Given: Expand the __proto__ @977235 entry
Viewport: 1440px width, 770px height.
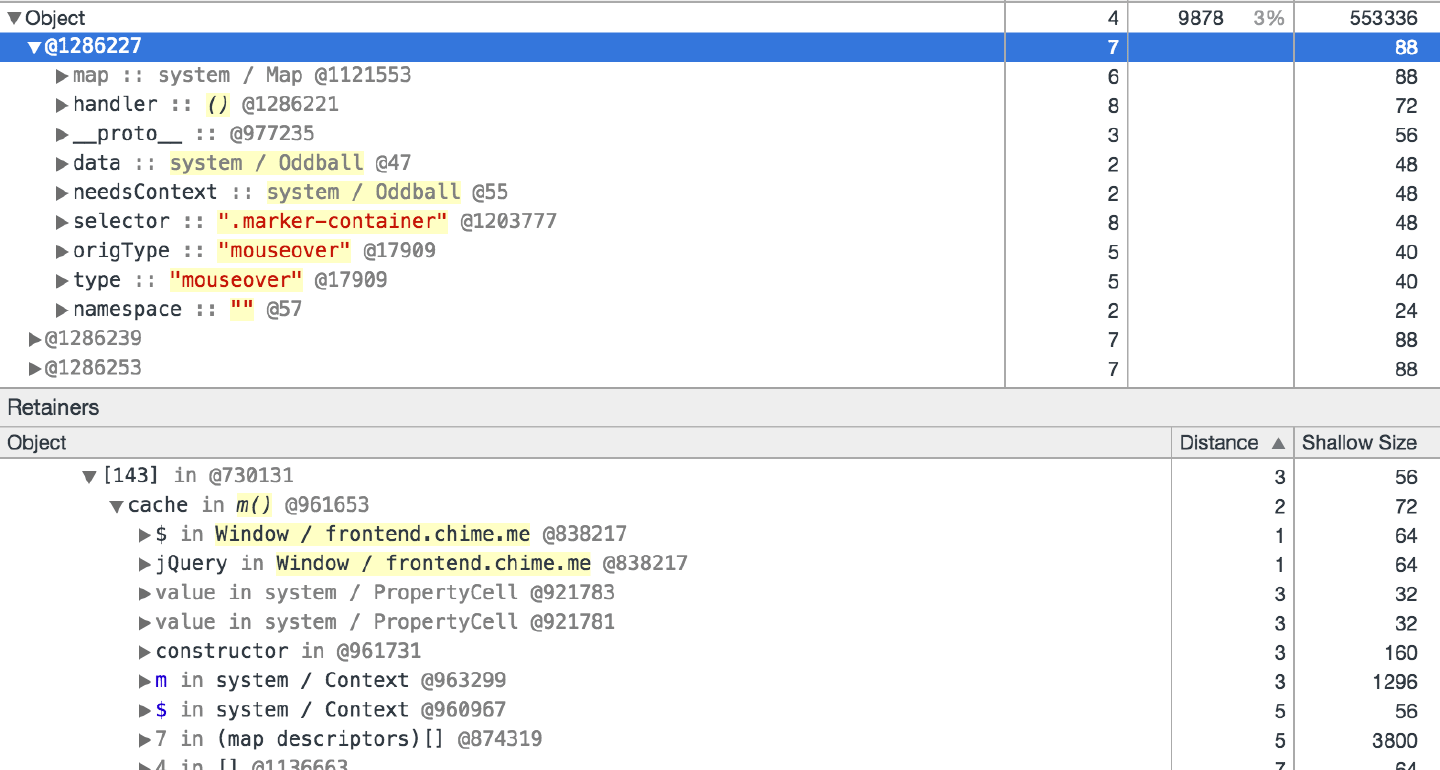Looking at the screenshot, I should (x=62, y=134).
